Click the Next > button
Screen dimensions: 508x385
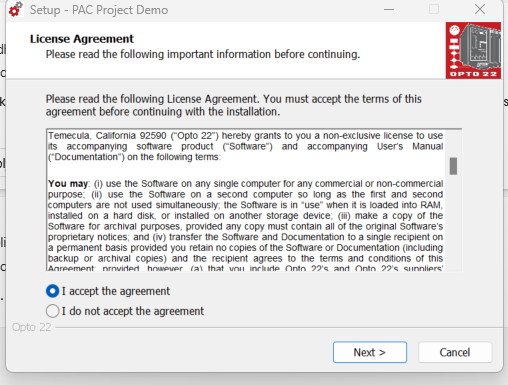pyautogui.click(x=370, y=352)
